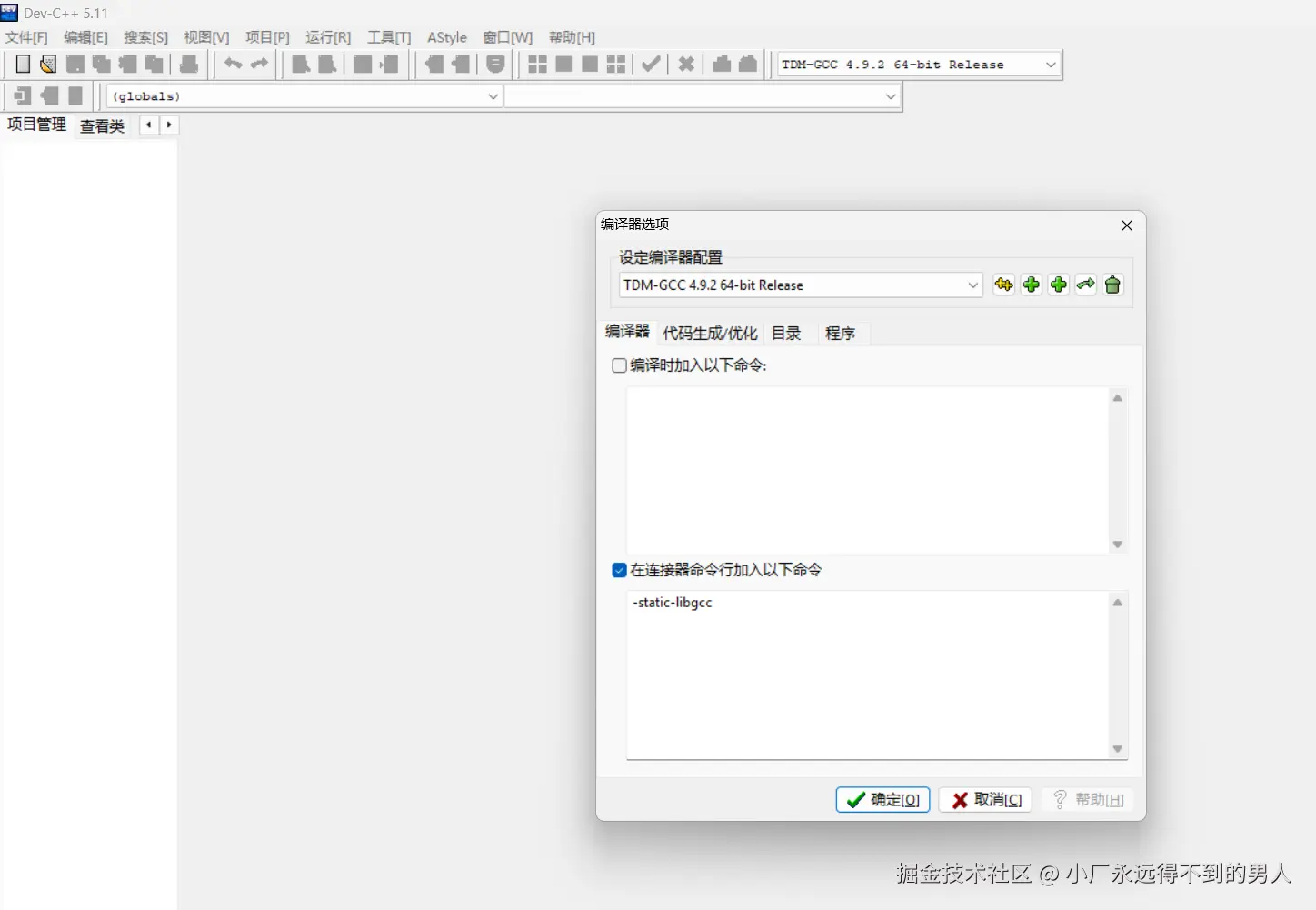This screenshot has height=910, width=1316.
Task: Click the New file toolbar icon
Action: pos(23,64)
